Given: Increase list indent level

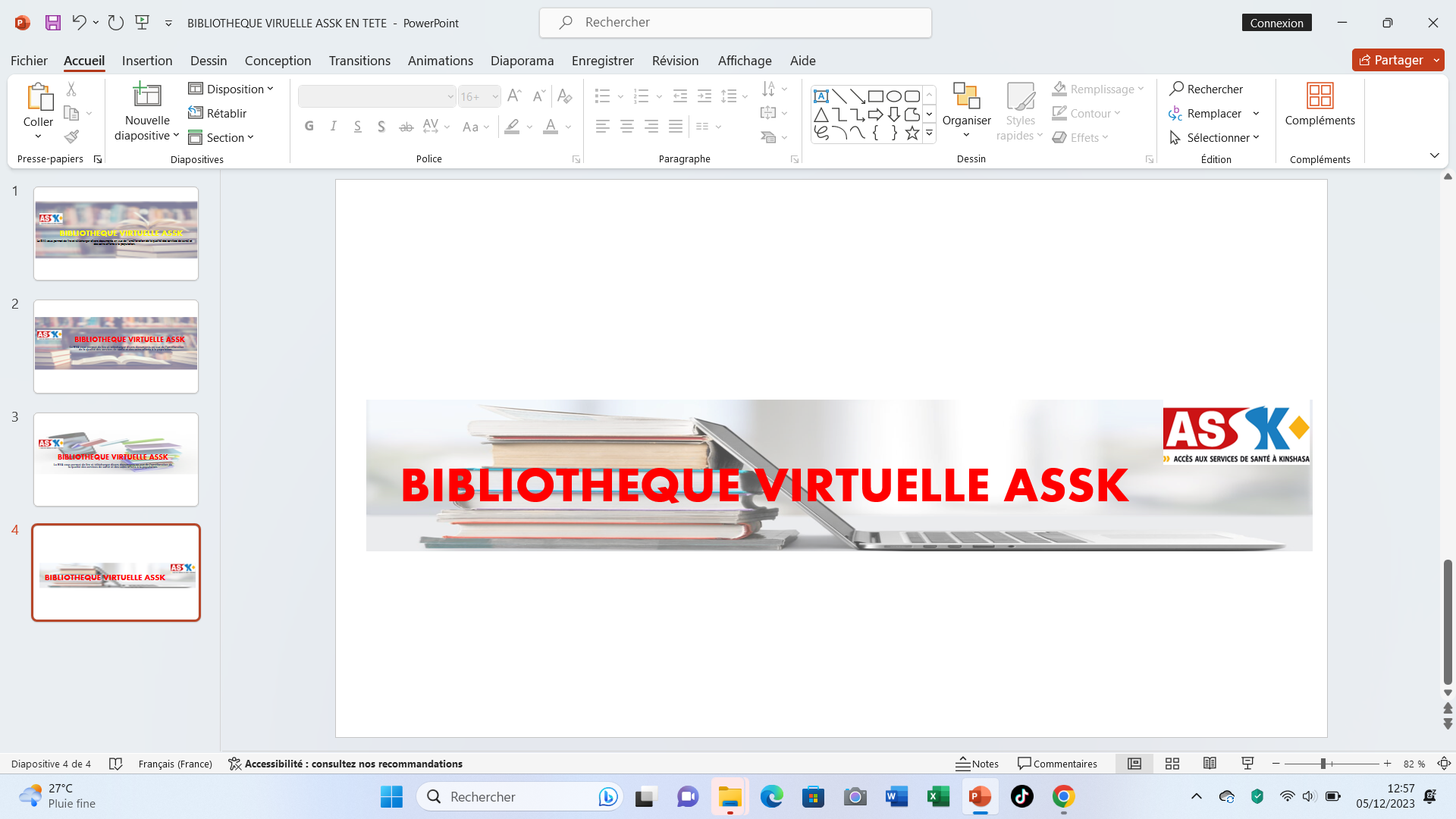Looking at the screenshot, I should (704, 96).
